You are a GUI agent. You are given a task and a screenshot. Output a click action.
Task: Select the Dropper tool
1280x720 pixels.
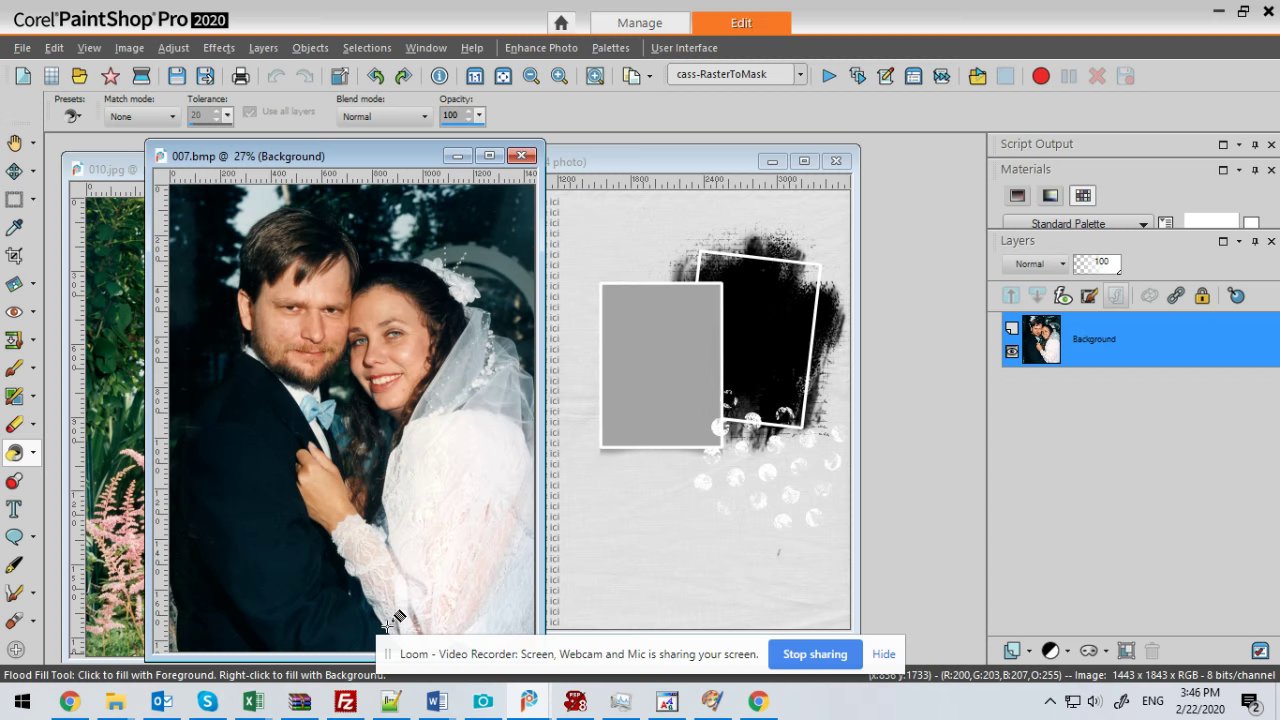coord(14,228)
